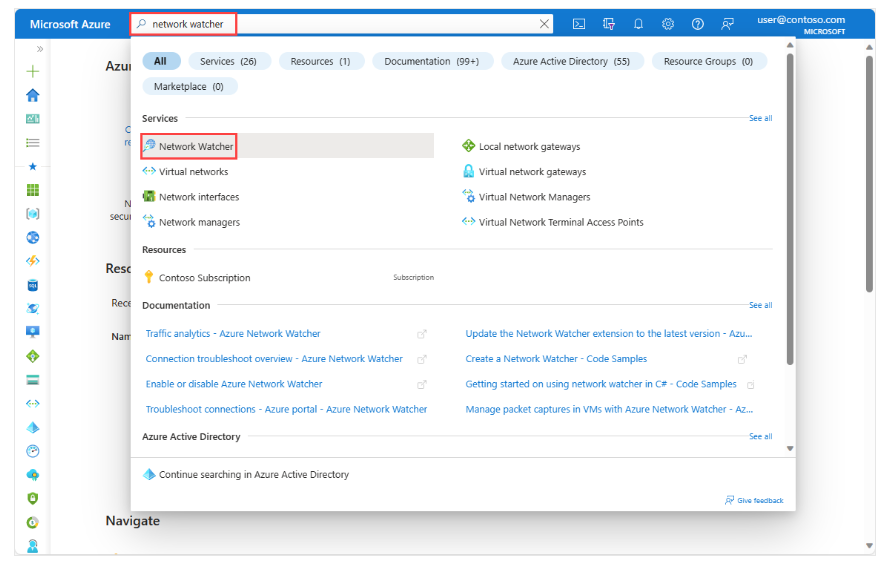Viewport: 891px width, 570px height.
Task: Open All resources grid icon in sidebar
Action: click(x=33, y=190)
